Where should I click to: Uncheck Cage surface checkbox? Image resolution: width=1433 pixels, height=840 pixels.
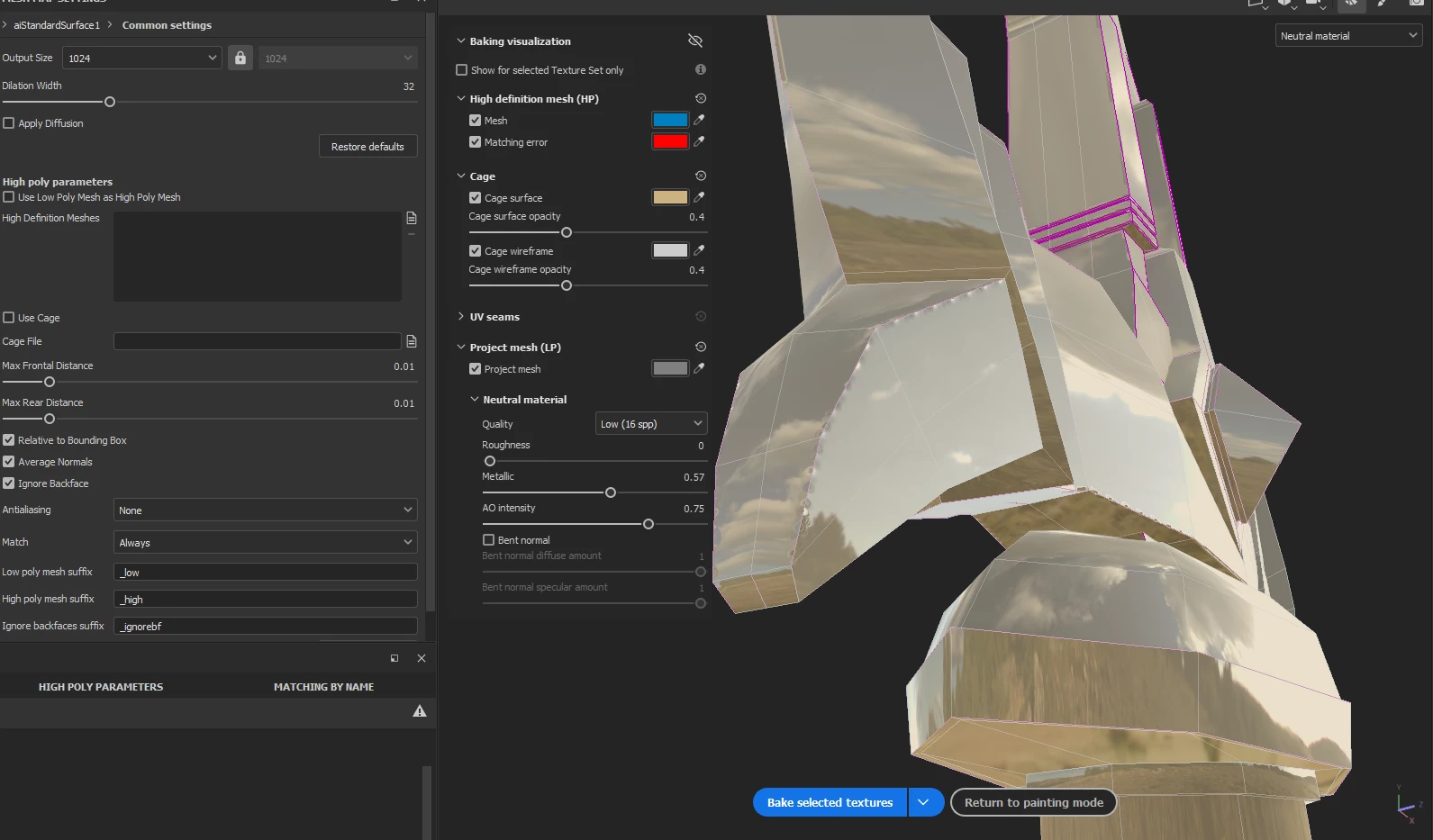[x=476, y=198]
